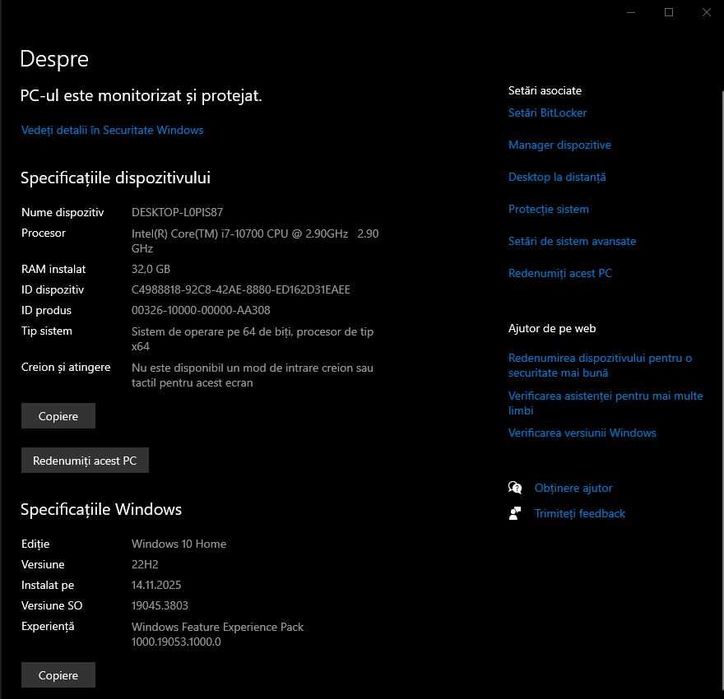This screenshot has height=699, width=724.
Task: Open Redenumirea dispozitivului pentru o securitate mai bună
Action: (600, 365)
